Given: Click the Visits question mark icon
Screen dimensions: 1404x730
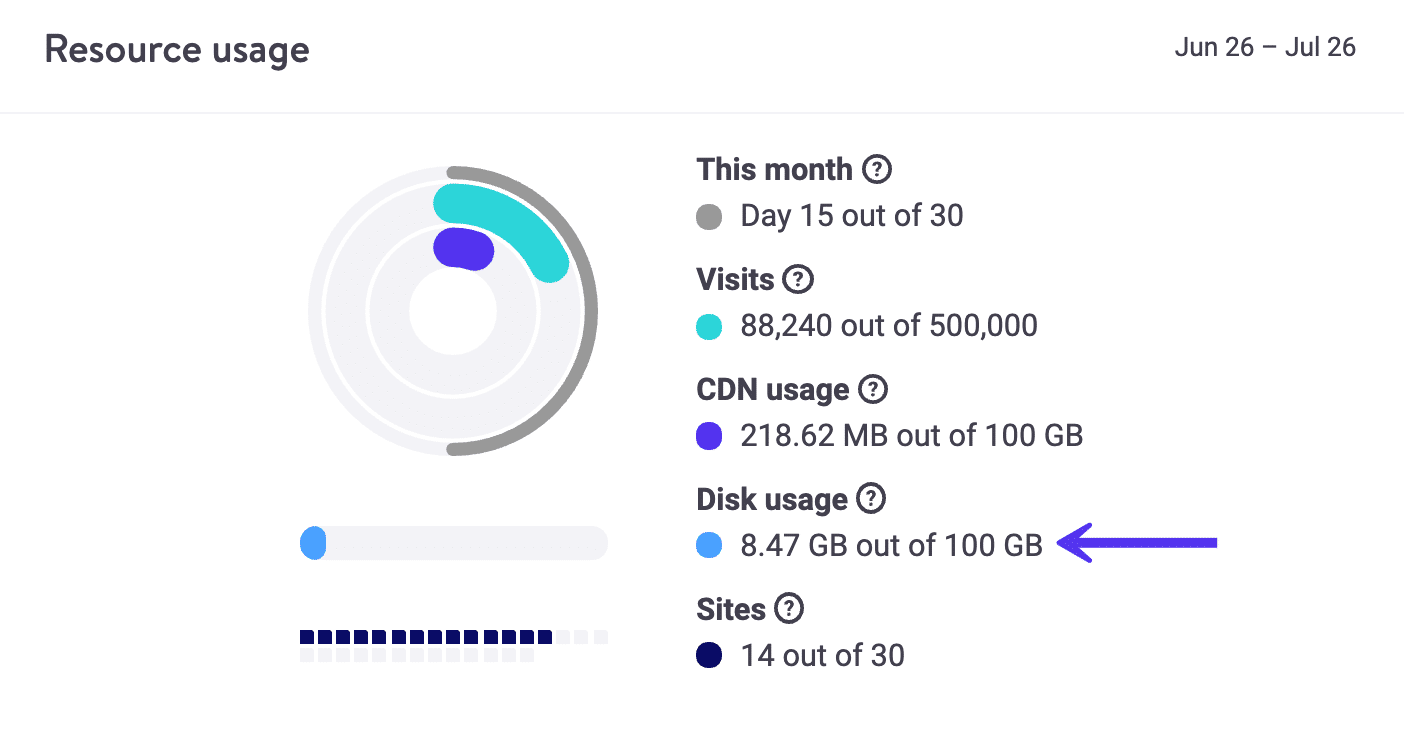Looking at the screenshot, I should click(797, 280).
